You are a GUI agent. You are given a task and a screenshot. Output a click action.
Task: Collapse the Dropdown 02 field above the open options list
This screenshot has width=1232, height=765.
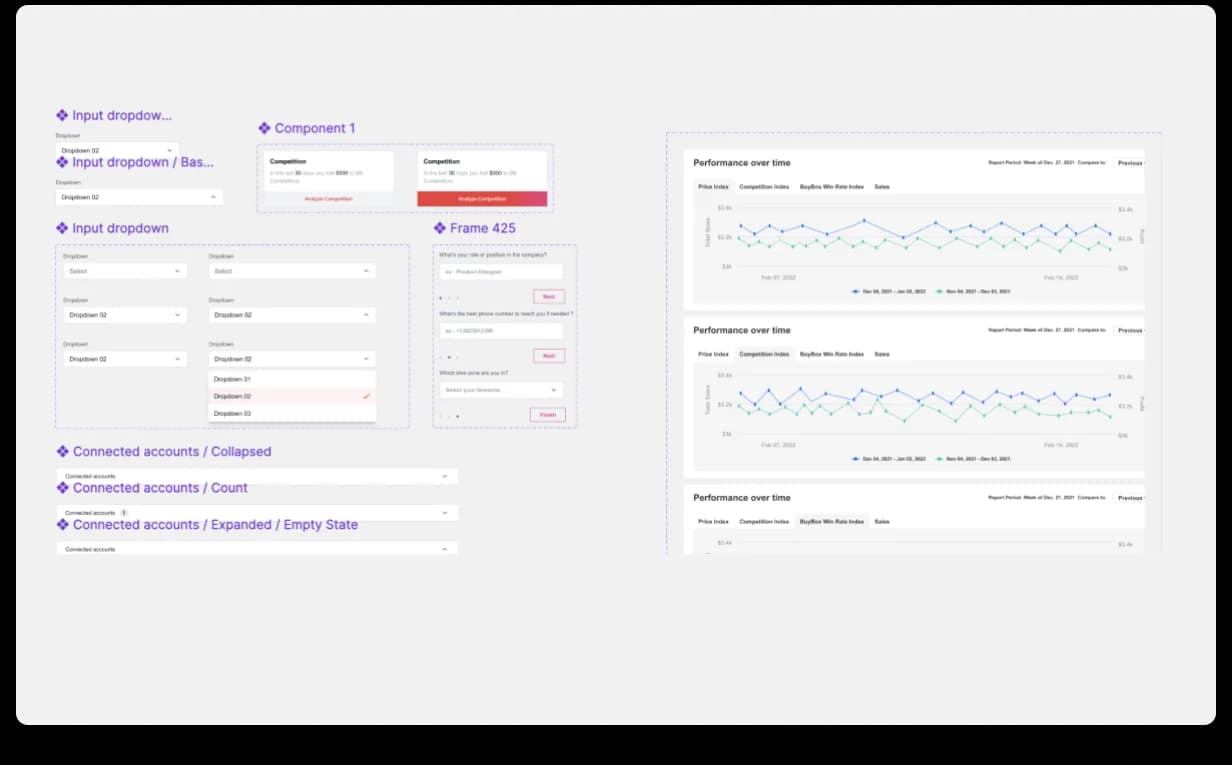[x=292, y=359]
